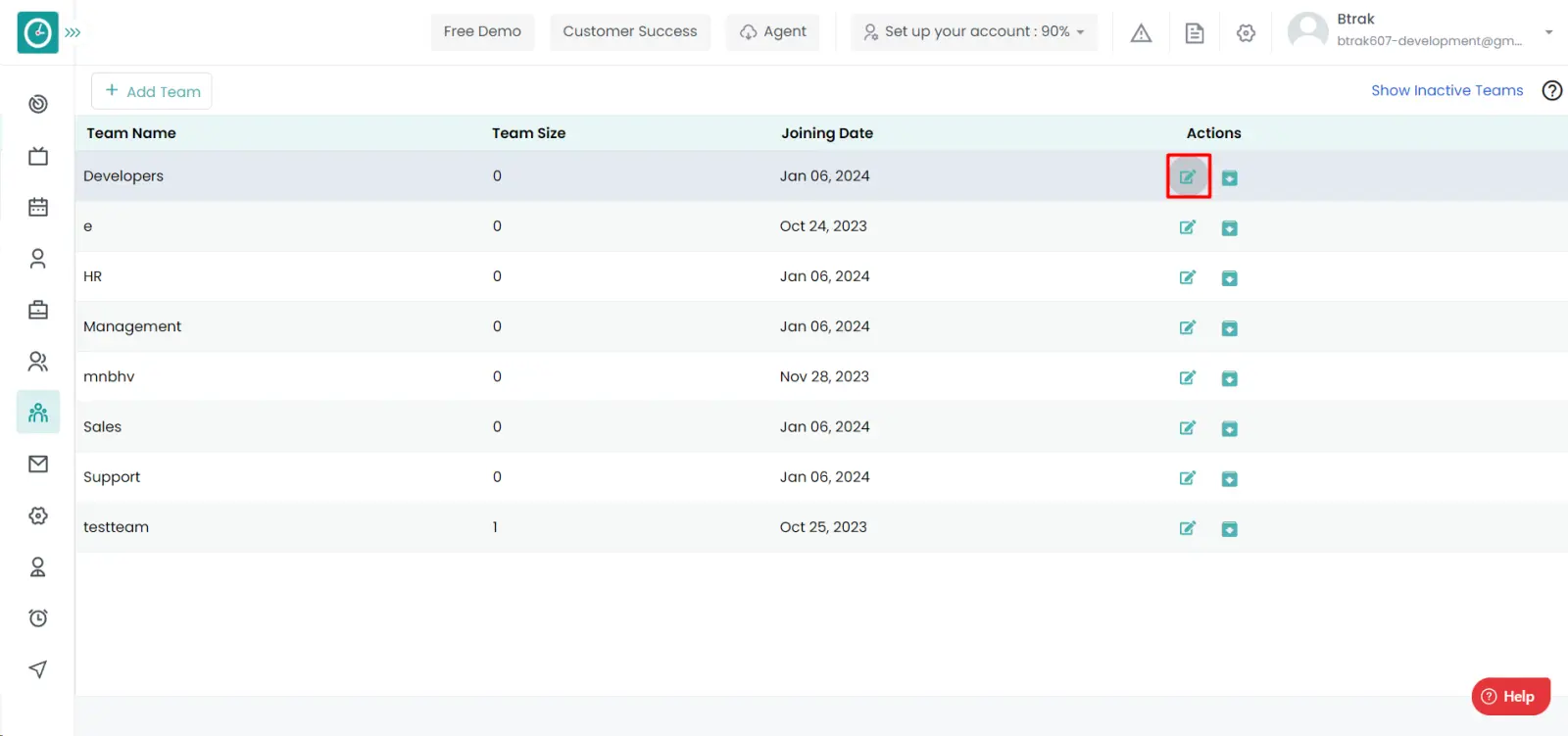The width and height of the screenshot is (1568, 736).
Task: Sort by Team Size column header
Action: coord(528,133)
